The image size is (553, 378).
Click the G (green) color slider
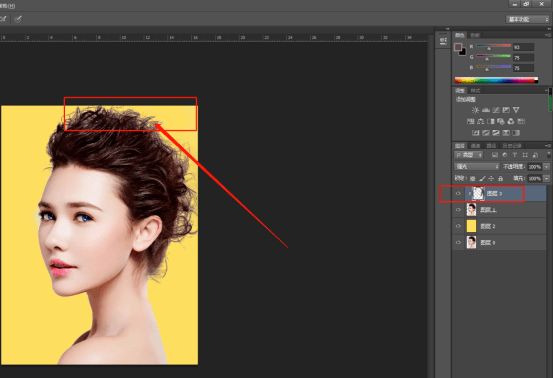pos(493,56)
